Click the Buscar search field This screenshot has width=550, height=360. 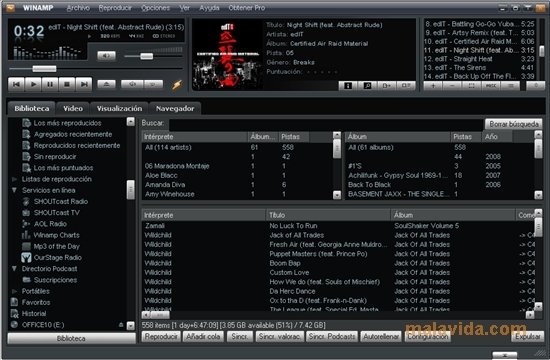pyautogui.click(x=326, y=124)
